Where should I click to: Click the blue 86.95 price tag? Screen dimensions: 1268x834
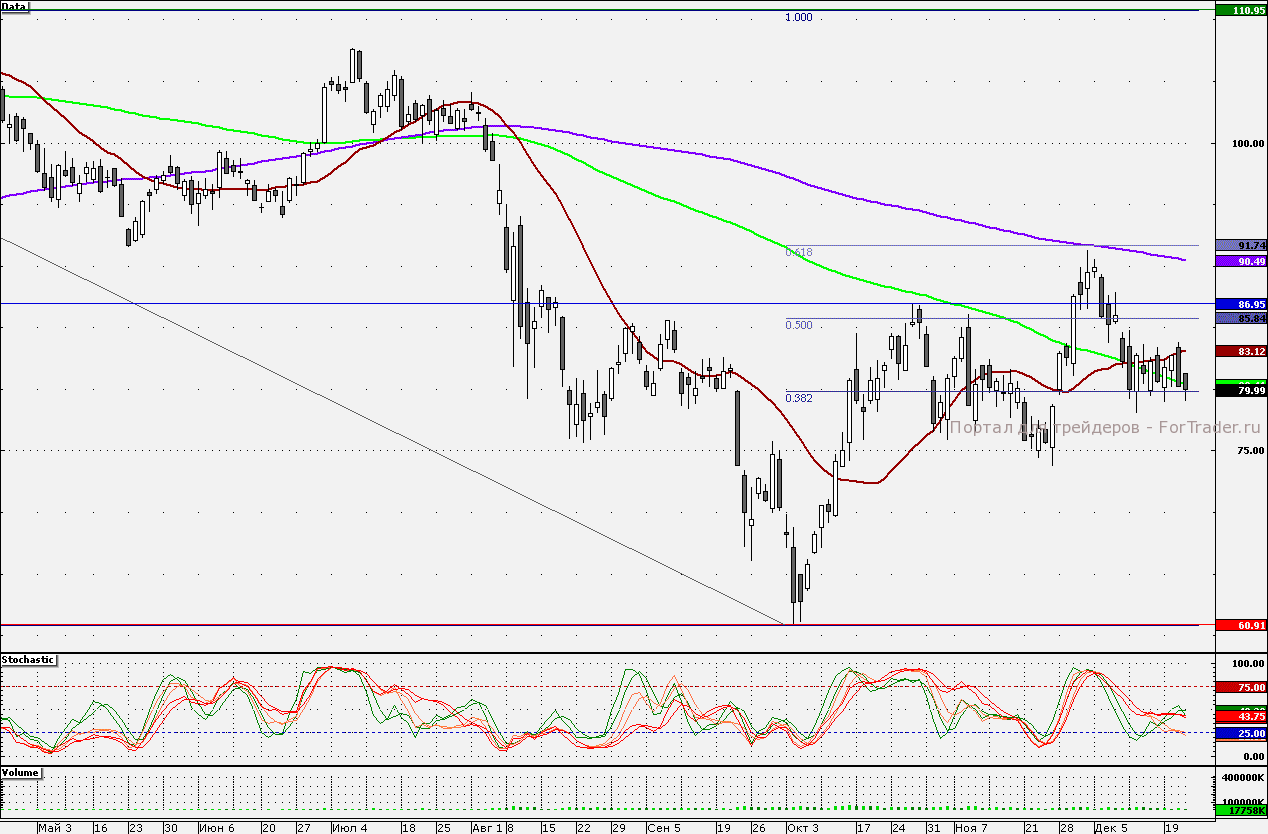pos(1240,303)
